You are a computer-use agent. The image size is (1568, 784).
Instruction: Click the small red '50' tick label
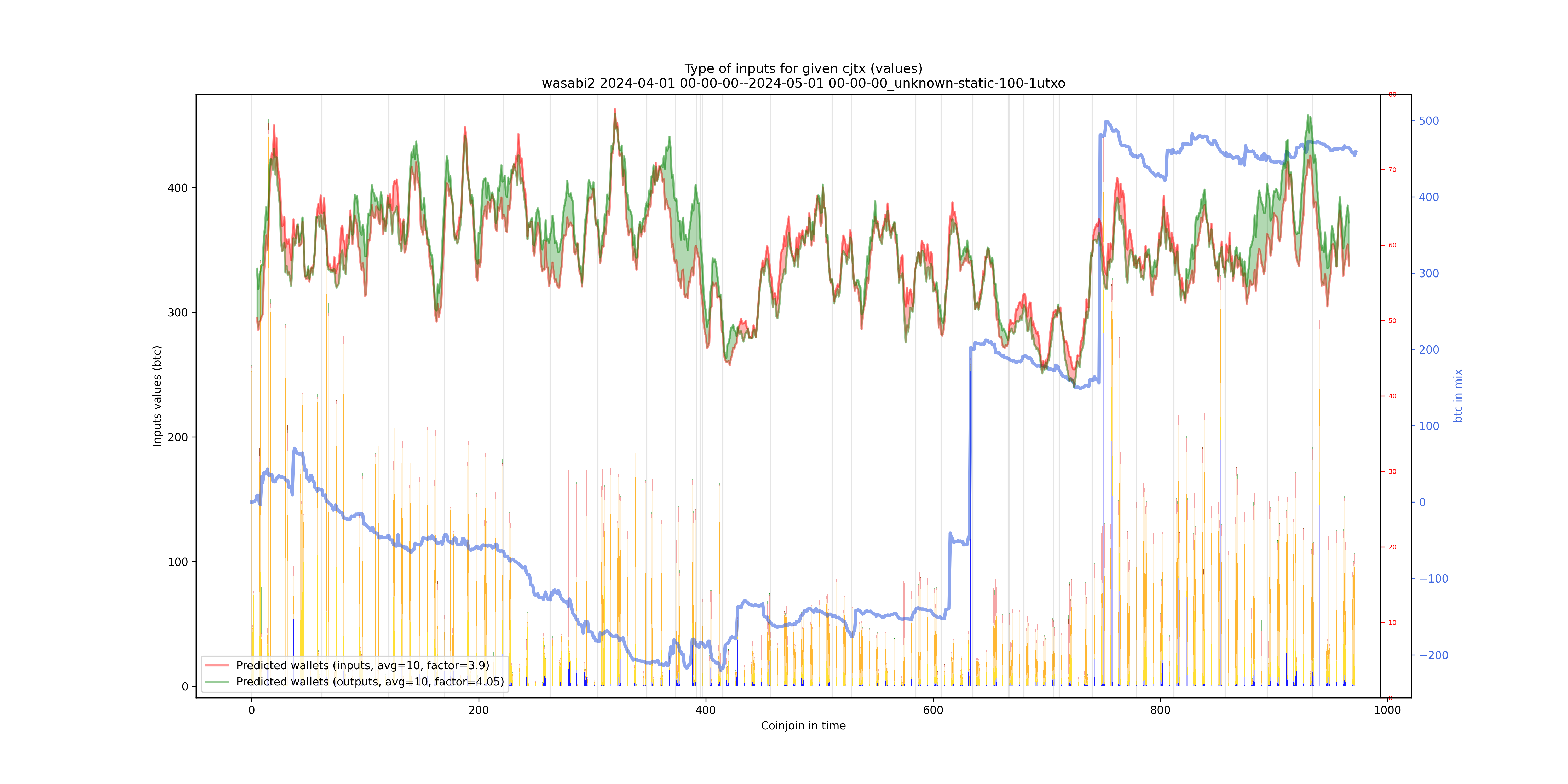coord(1392,321)
